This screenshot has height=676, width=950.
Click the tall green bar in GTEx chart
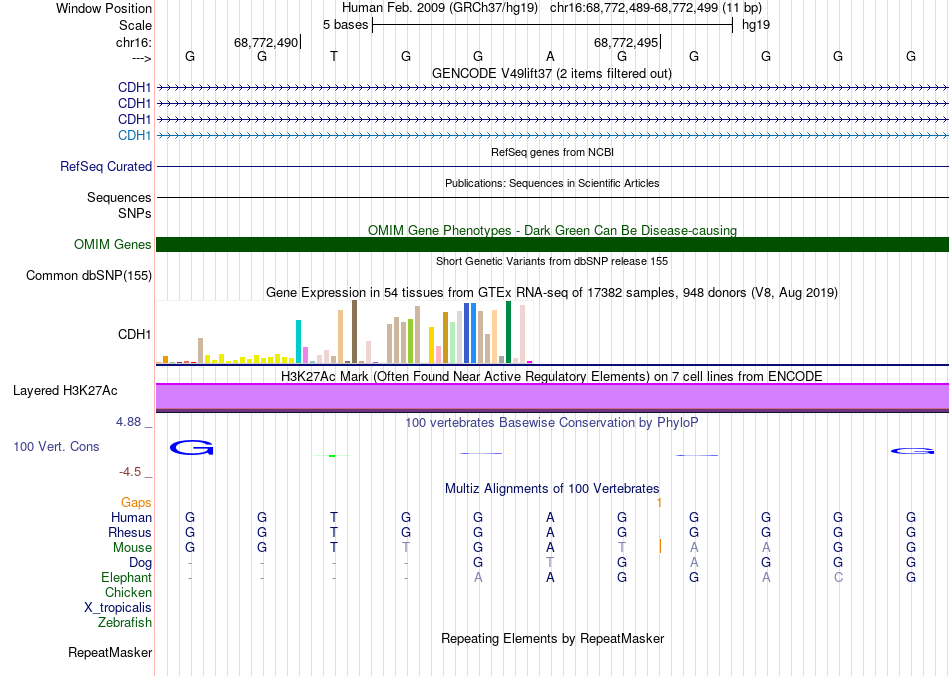[x=508, y=332]
